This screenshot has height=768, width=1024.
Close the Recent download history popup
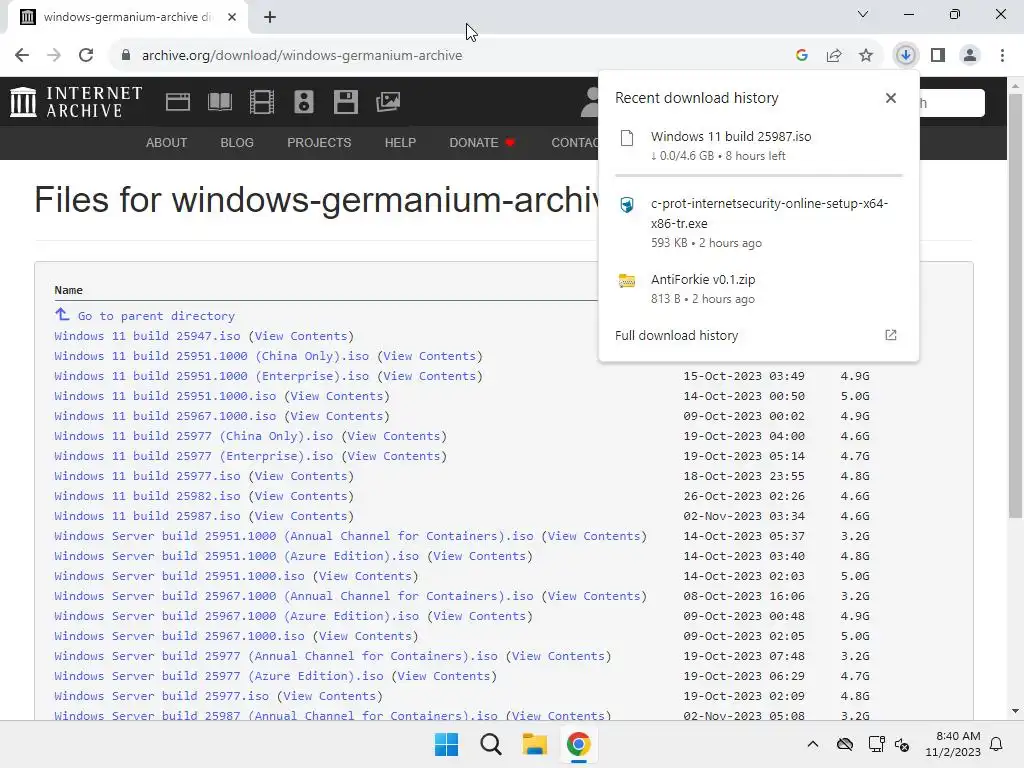(891, 98)
